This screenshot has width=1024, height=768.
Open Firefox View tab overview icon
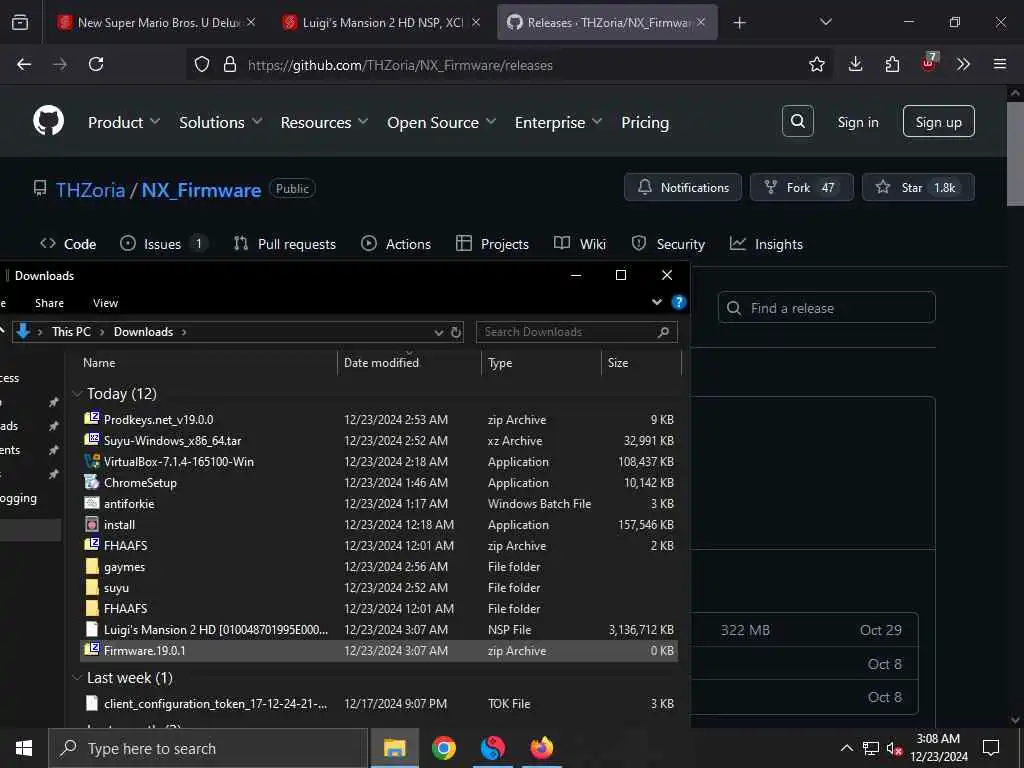pos(20,23)
